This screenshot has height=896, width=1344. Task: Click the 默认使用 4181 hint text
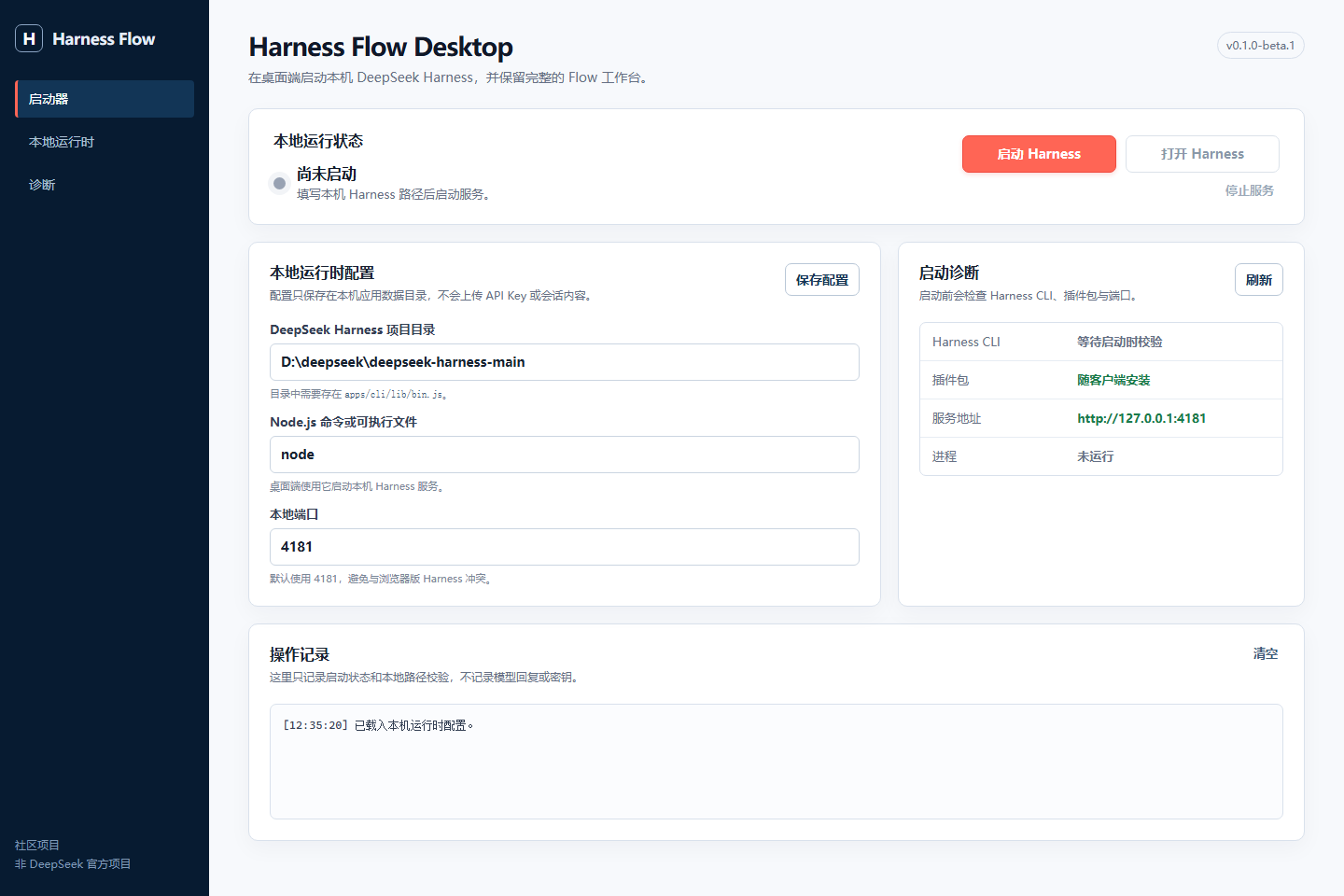(x=381, y=579)
